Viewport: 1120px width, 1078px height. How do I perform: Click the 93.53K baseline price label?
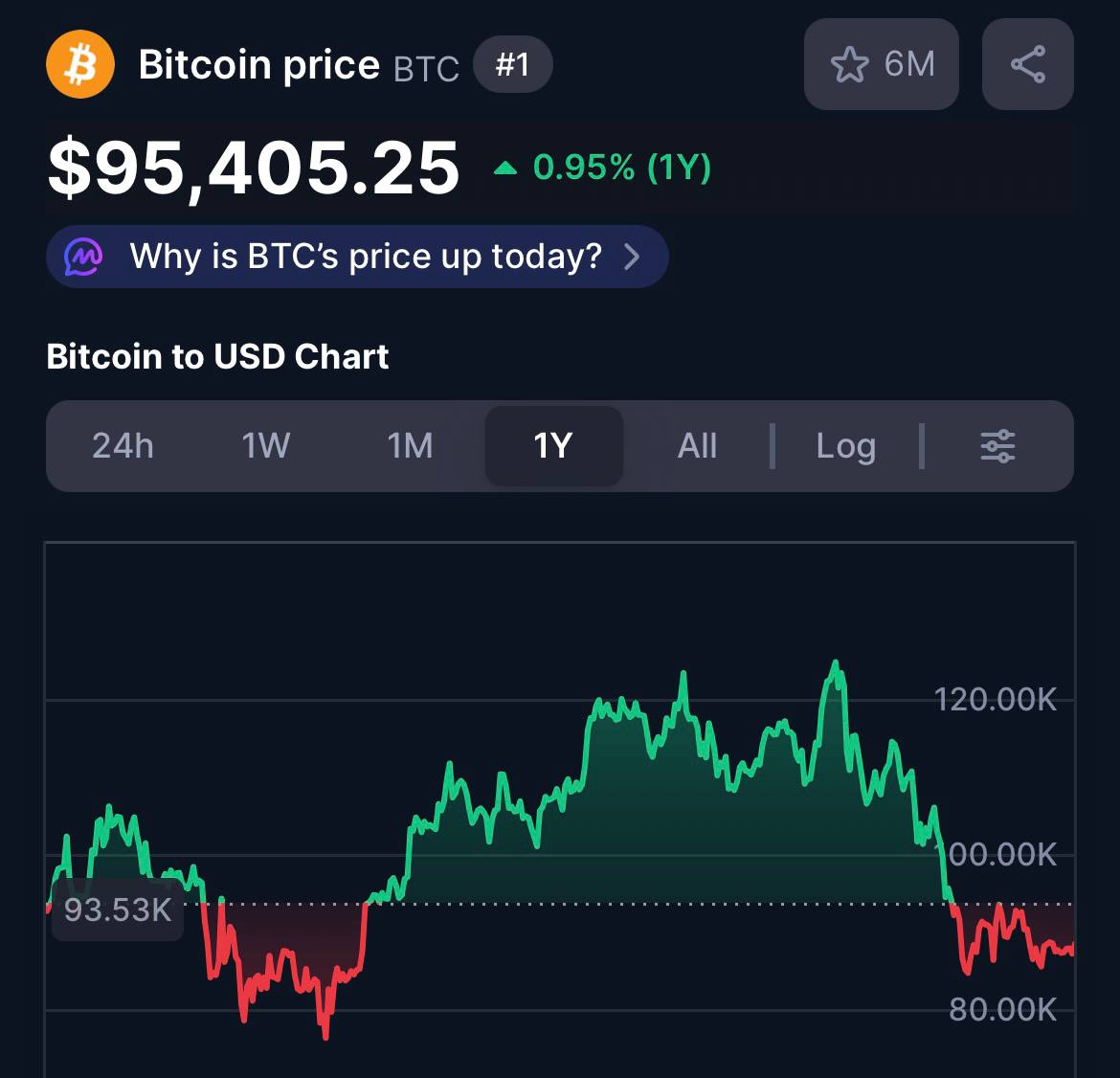coord(117,910)
